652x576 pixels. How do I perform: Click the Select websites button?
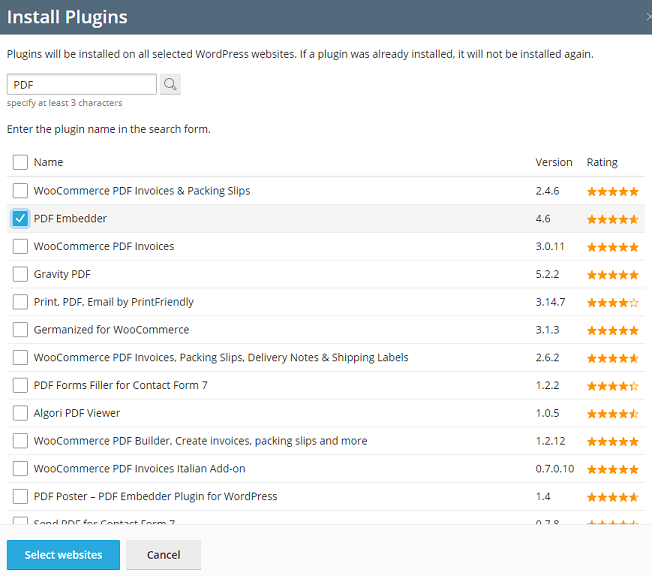pyautogui.click(x=63, y=555)
